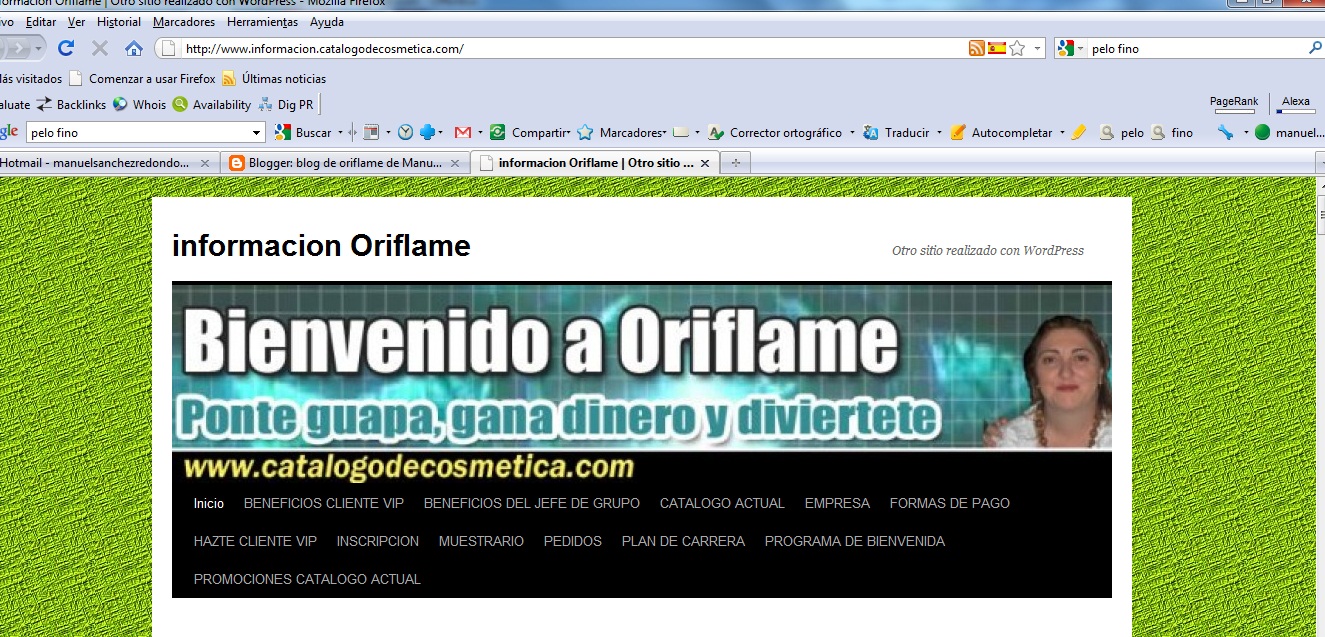1325x637 pixels.
Task: Open the Editar menu
Action: (41, 22)
